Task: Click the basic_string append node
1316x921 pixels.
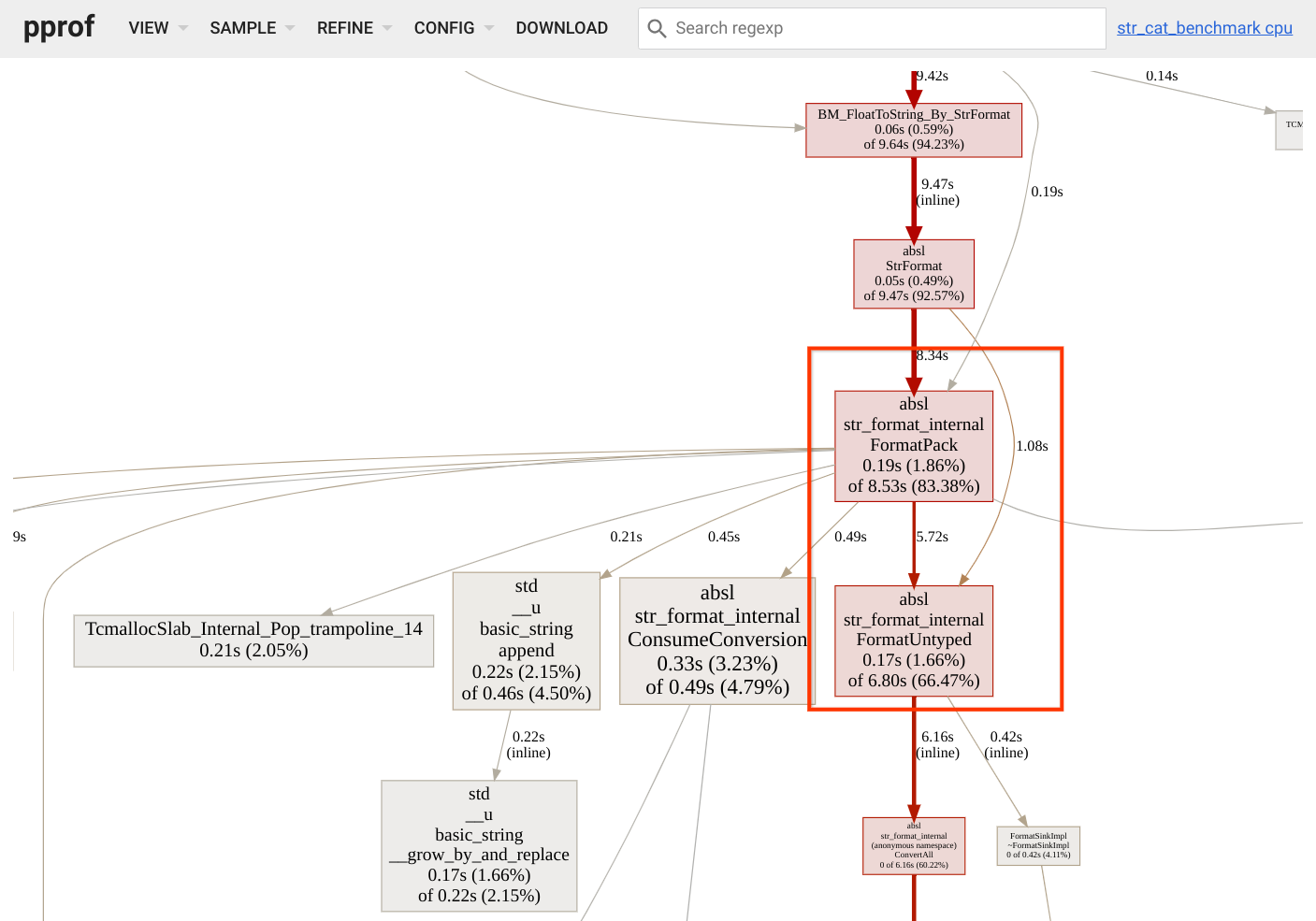Action: 526,640
